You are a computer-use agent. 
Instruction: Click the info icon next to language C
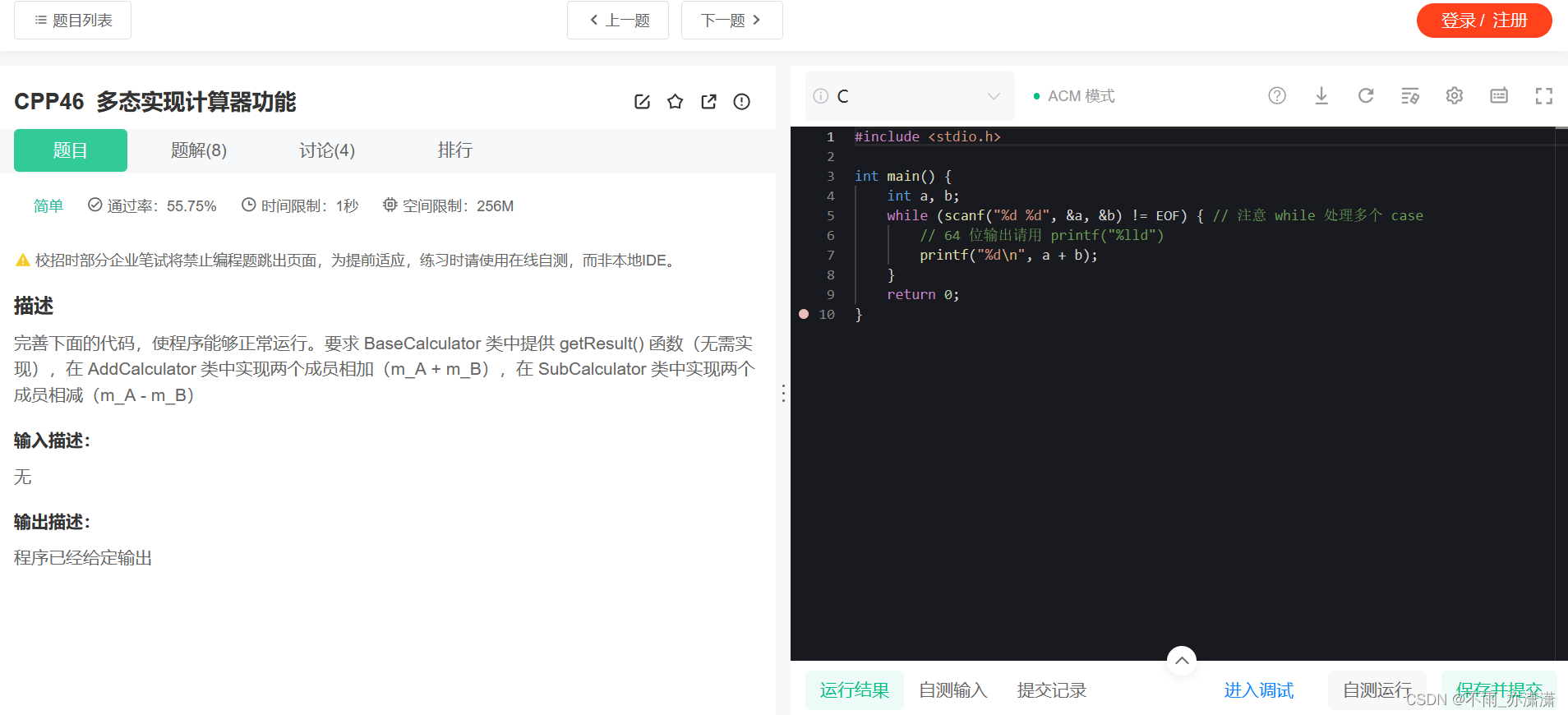pos(820,96)
